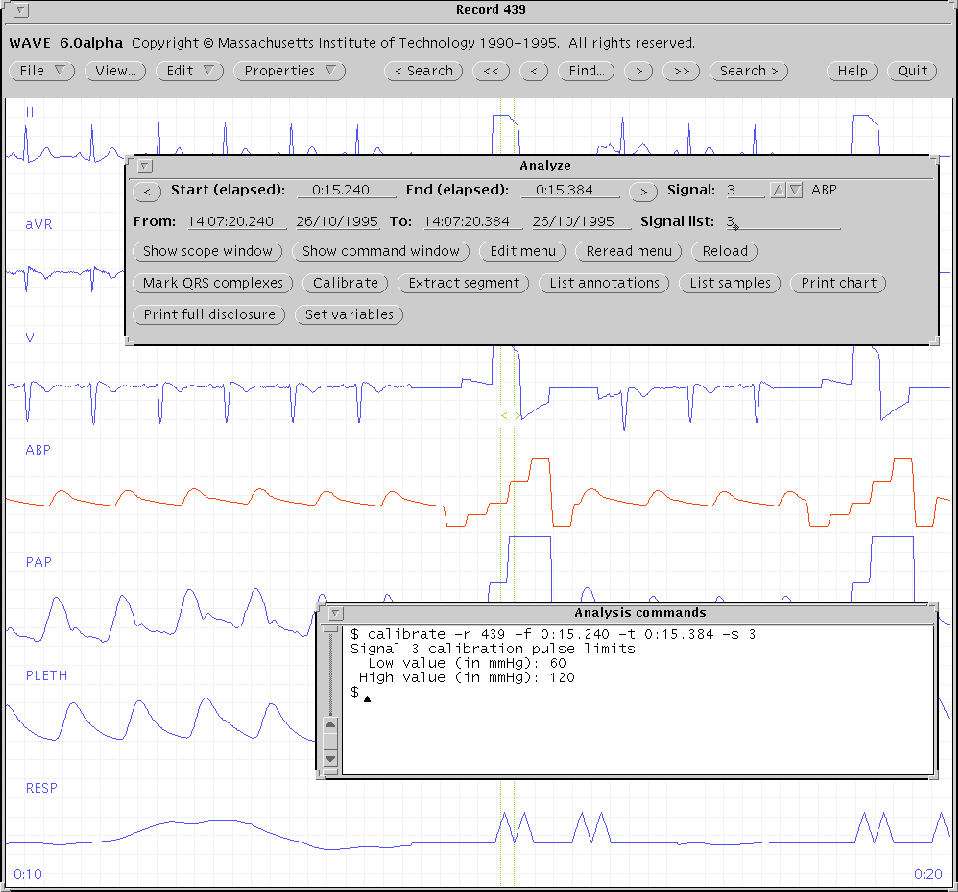Click the < arrow beside Start (elapsed)
This screenshot has width=958, height=892.
point(147,190)
